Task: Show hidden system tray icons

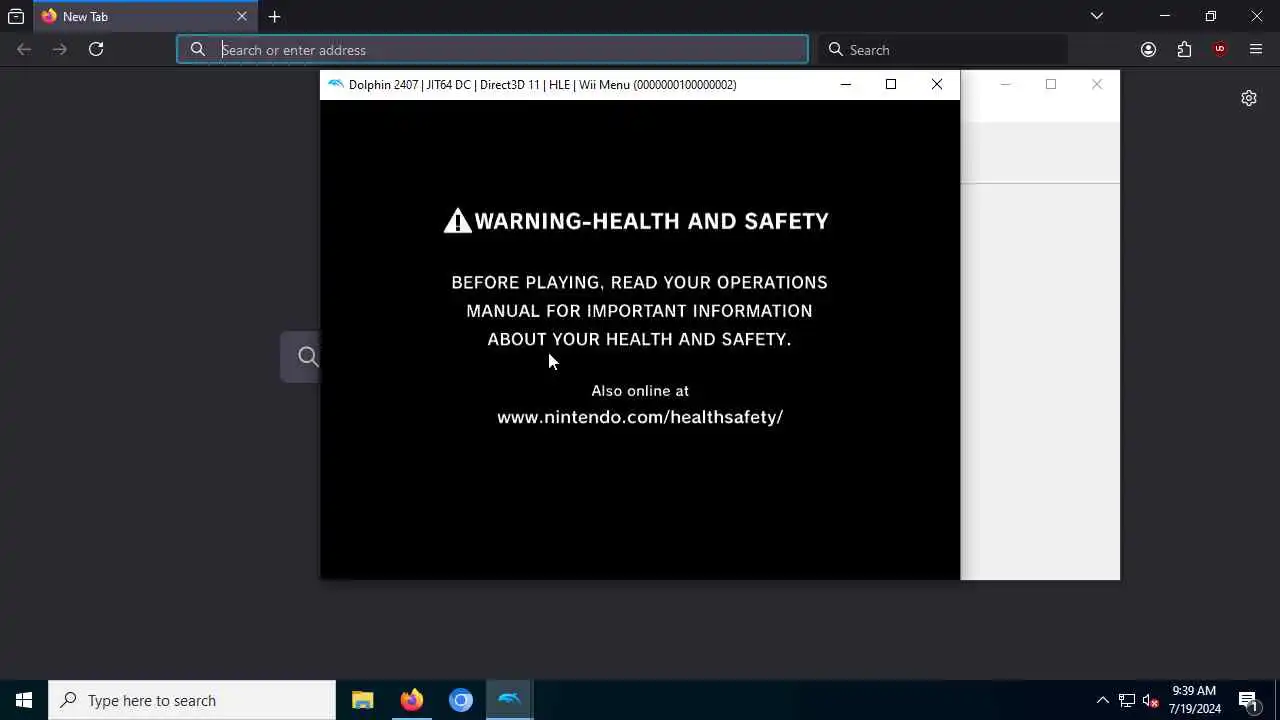Action: point(1102,700)
